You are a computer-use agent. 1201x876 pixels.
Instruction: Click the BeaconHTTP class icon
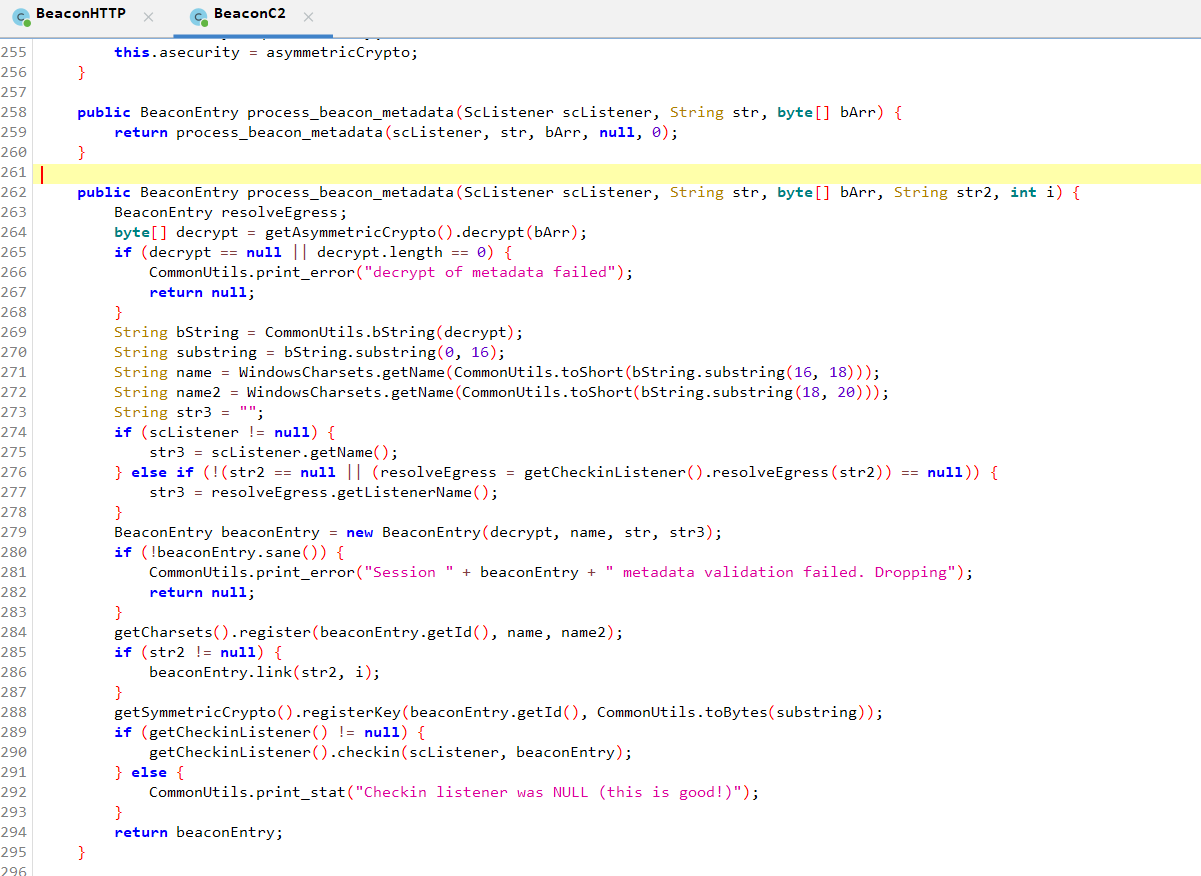(21, 16)
